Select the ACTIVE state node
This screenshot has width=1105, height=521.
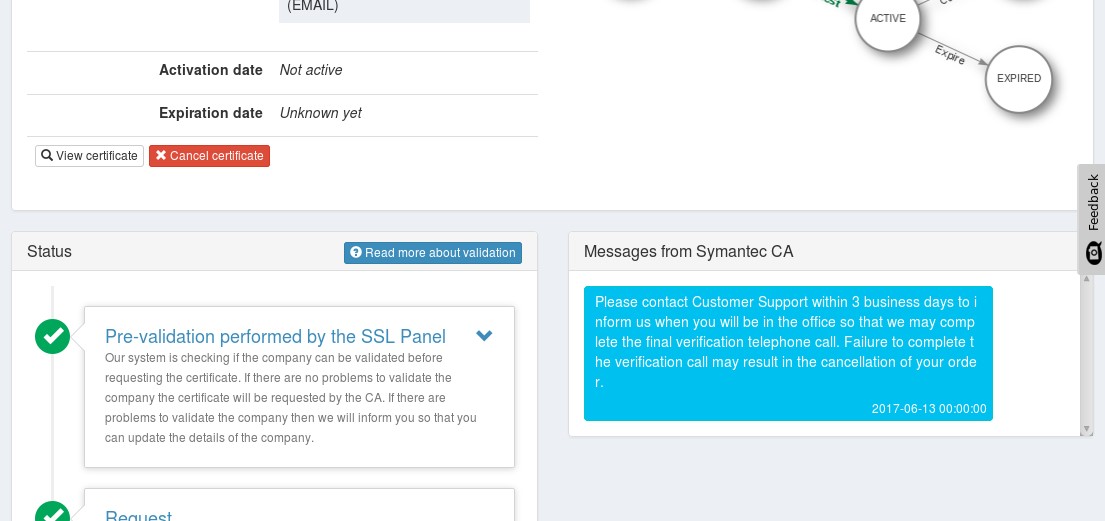point(888,19)
